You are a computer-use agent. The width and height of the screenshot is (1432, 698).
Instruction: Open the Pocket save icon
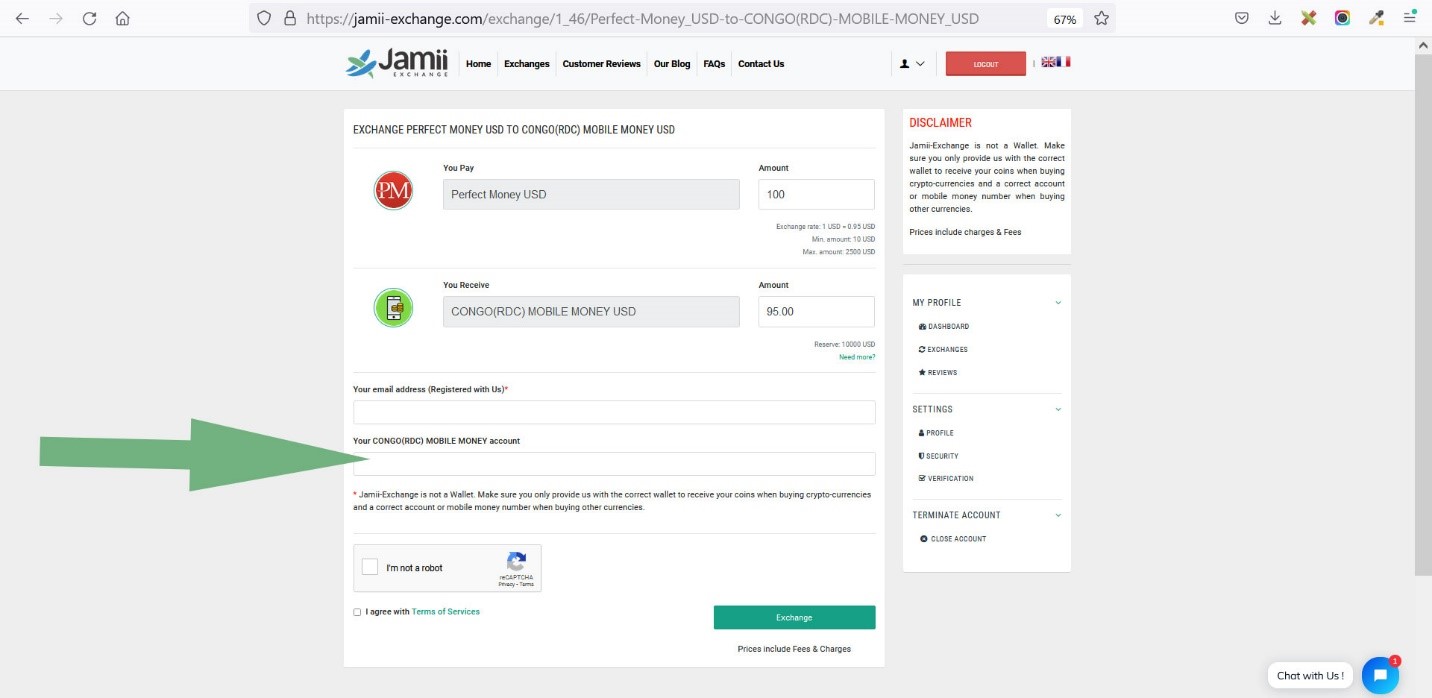tap(1241, 18)
